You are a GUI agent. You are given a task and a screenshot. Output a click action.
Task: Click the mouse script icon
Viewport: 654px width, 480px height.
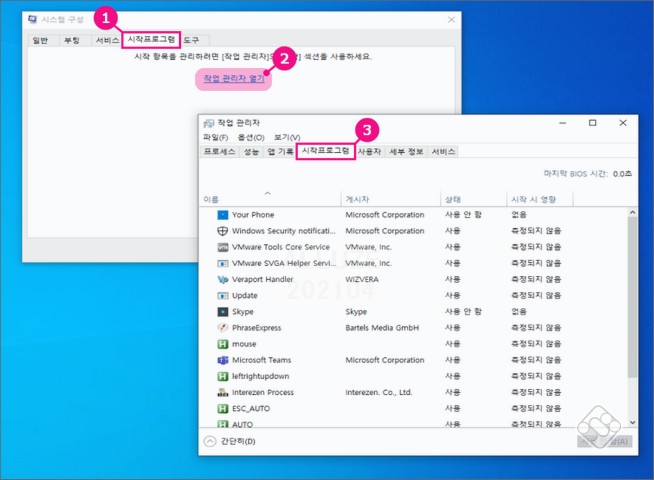click(x=223, y=344)
